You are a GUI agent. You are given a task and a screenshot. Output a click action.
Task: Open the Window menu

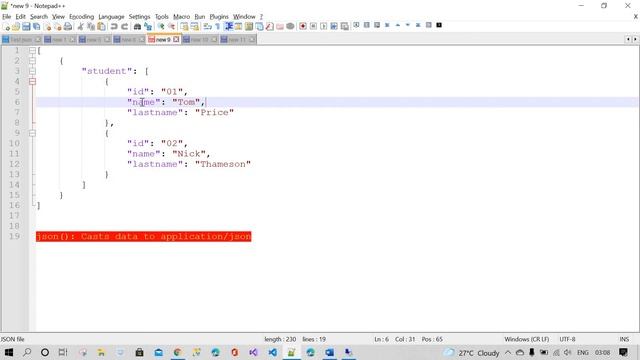pos(244,17)
